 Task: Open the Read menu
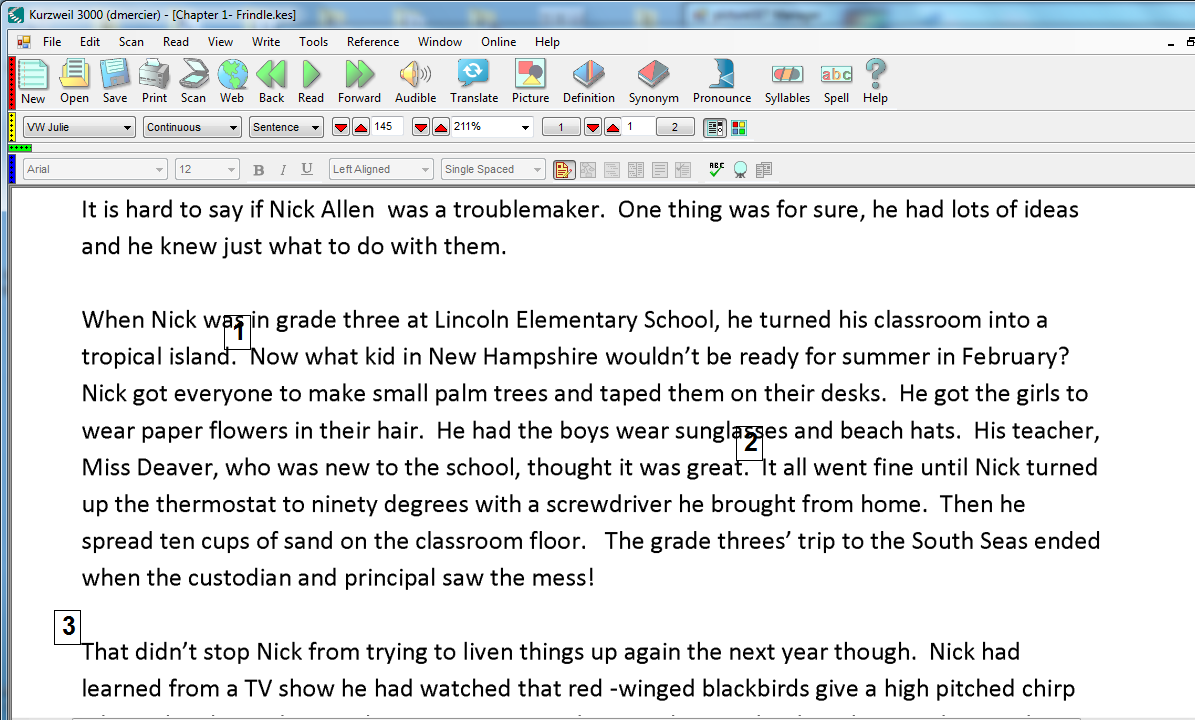[x=175, y=42]
